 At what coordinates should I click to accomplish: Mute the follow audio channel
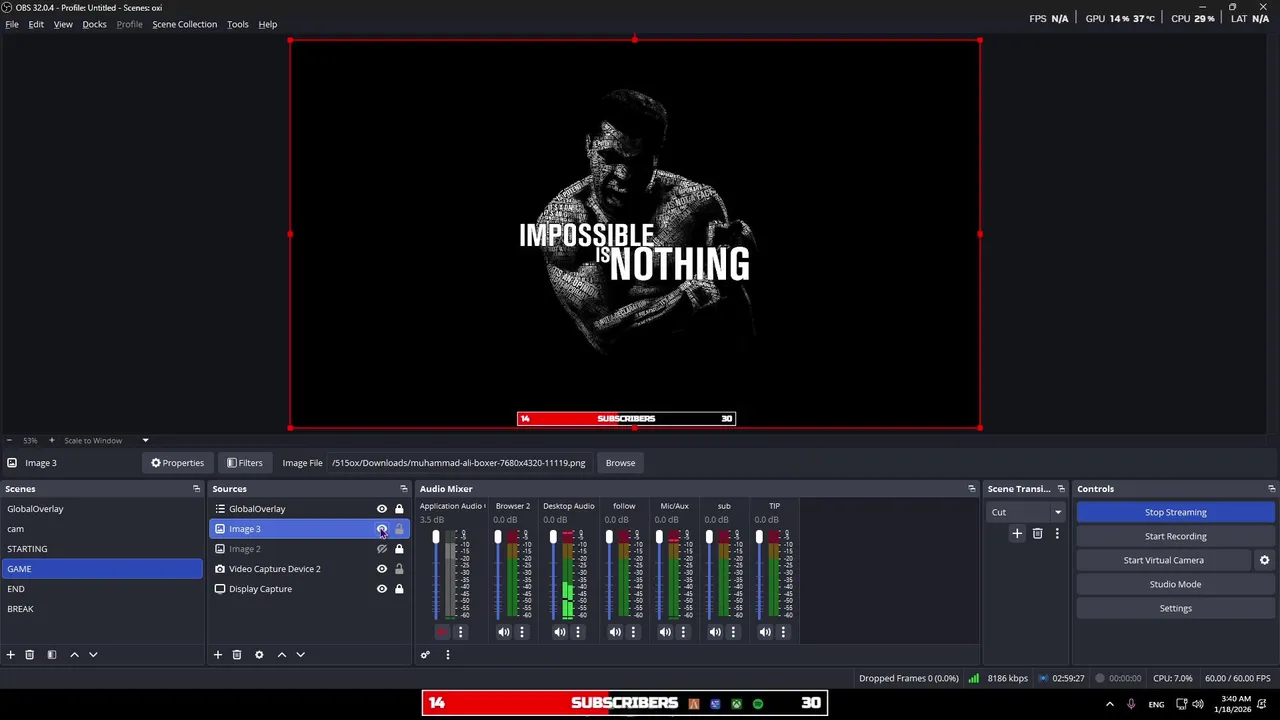tap(615, 632)
